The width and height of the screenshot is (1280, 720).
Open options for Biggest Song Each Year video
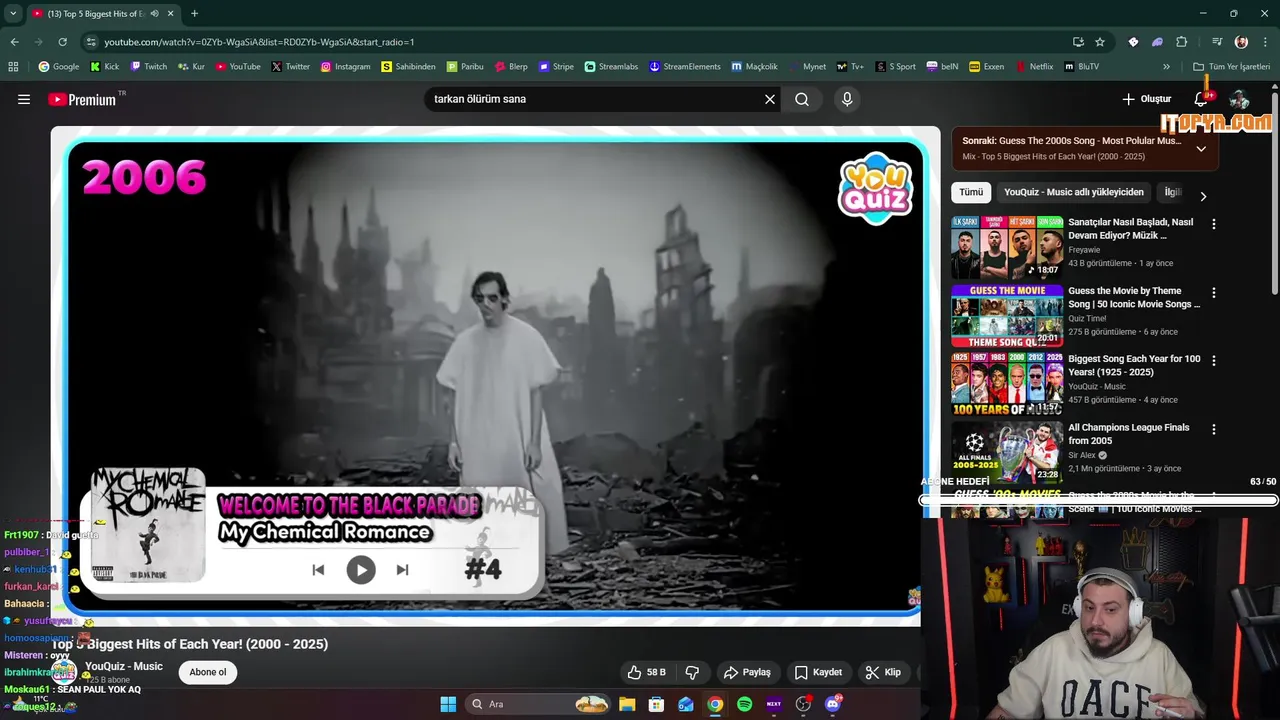(1214, 361)
